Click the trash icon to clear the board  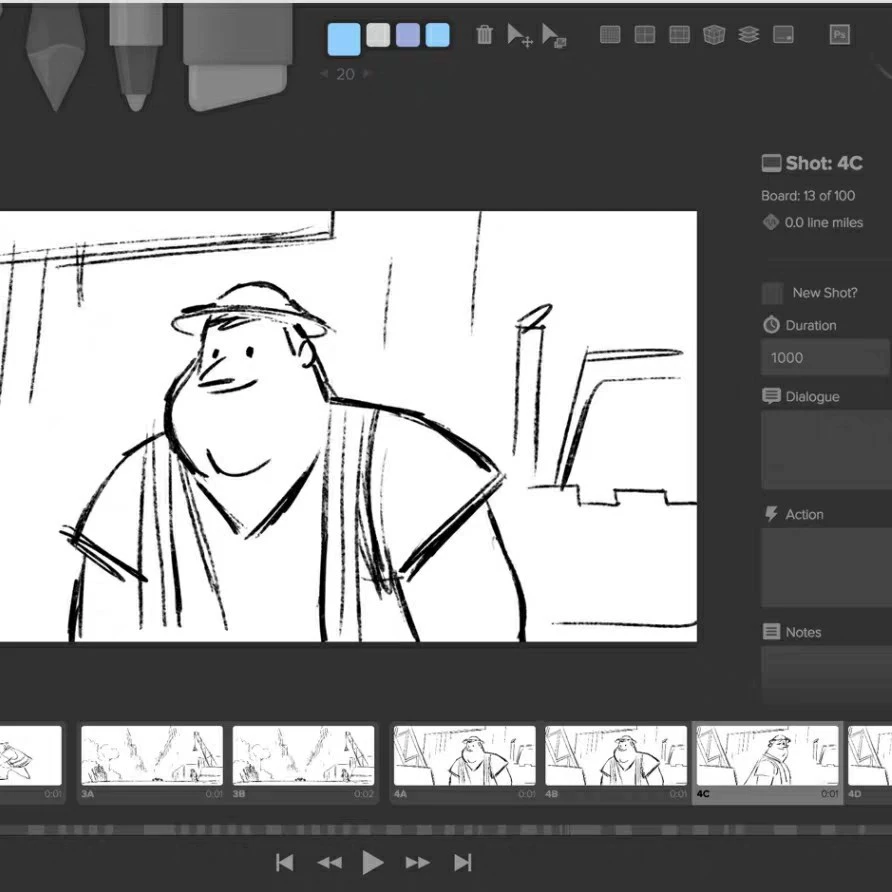click(483, 34)
